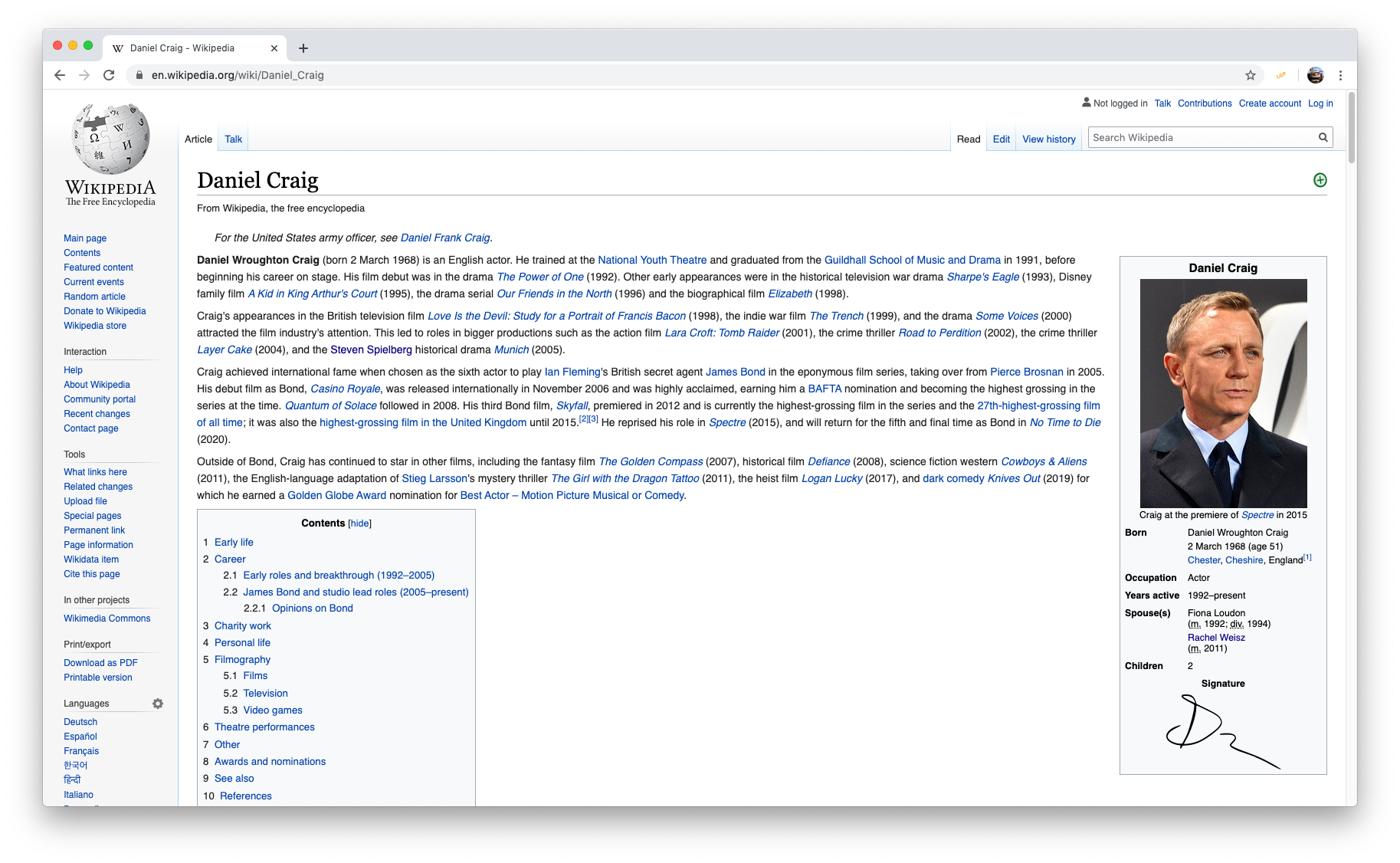Screen dimensions: 1400x863
Task: Jump to Filmography section
Action: [242, 660]
